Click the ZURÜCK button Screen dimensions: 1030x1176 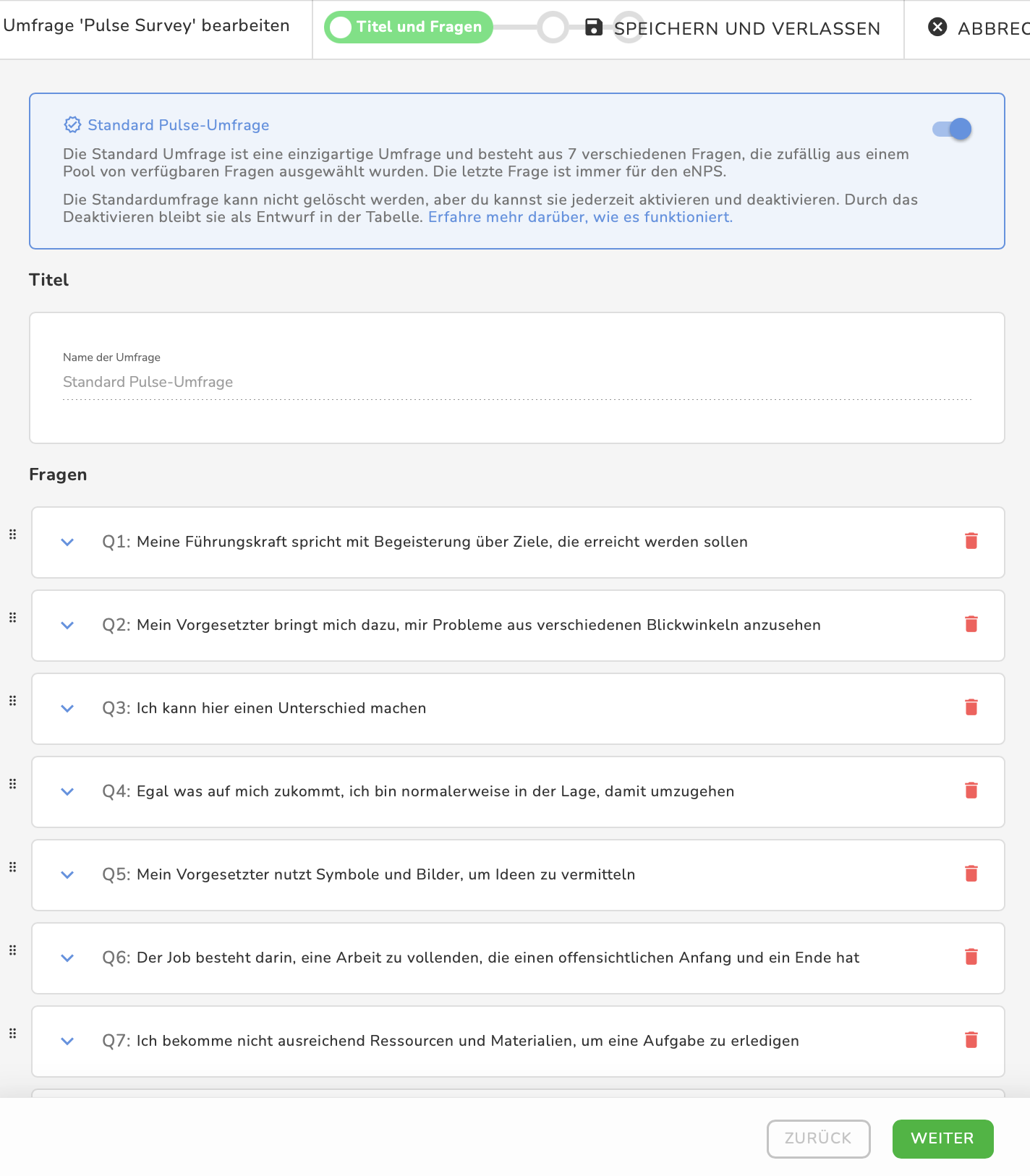818,1138
